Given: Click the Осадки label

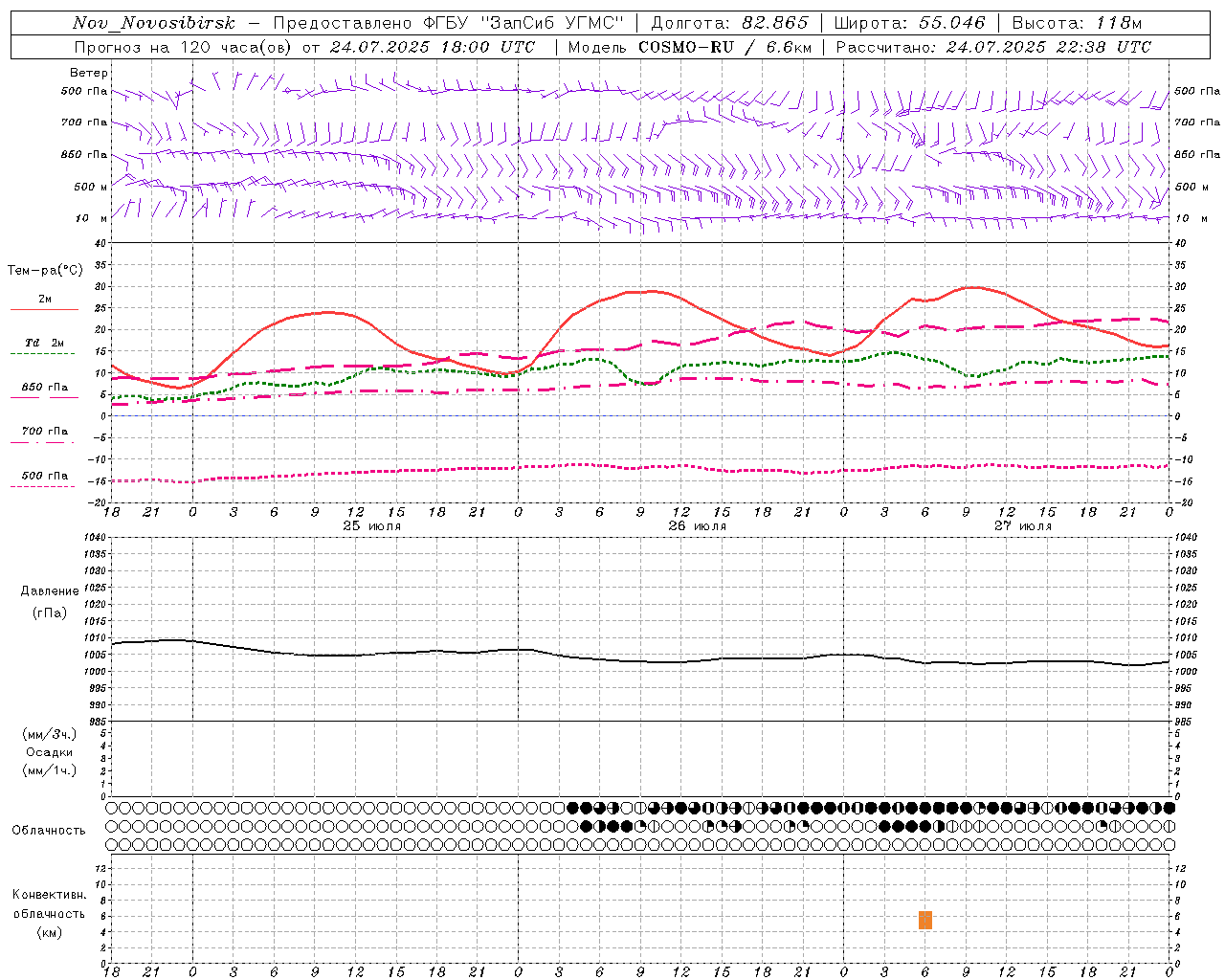Looking at the screenshot, I should (50, 752).
